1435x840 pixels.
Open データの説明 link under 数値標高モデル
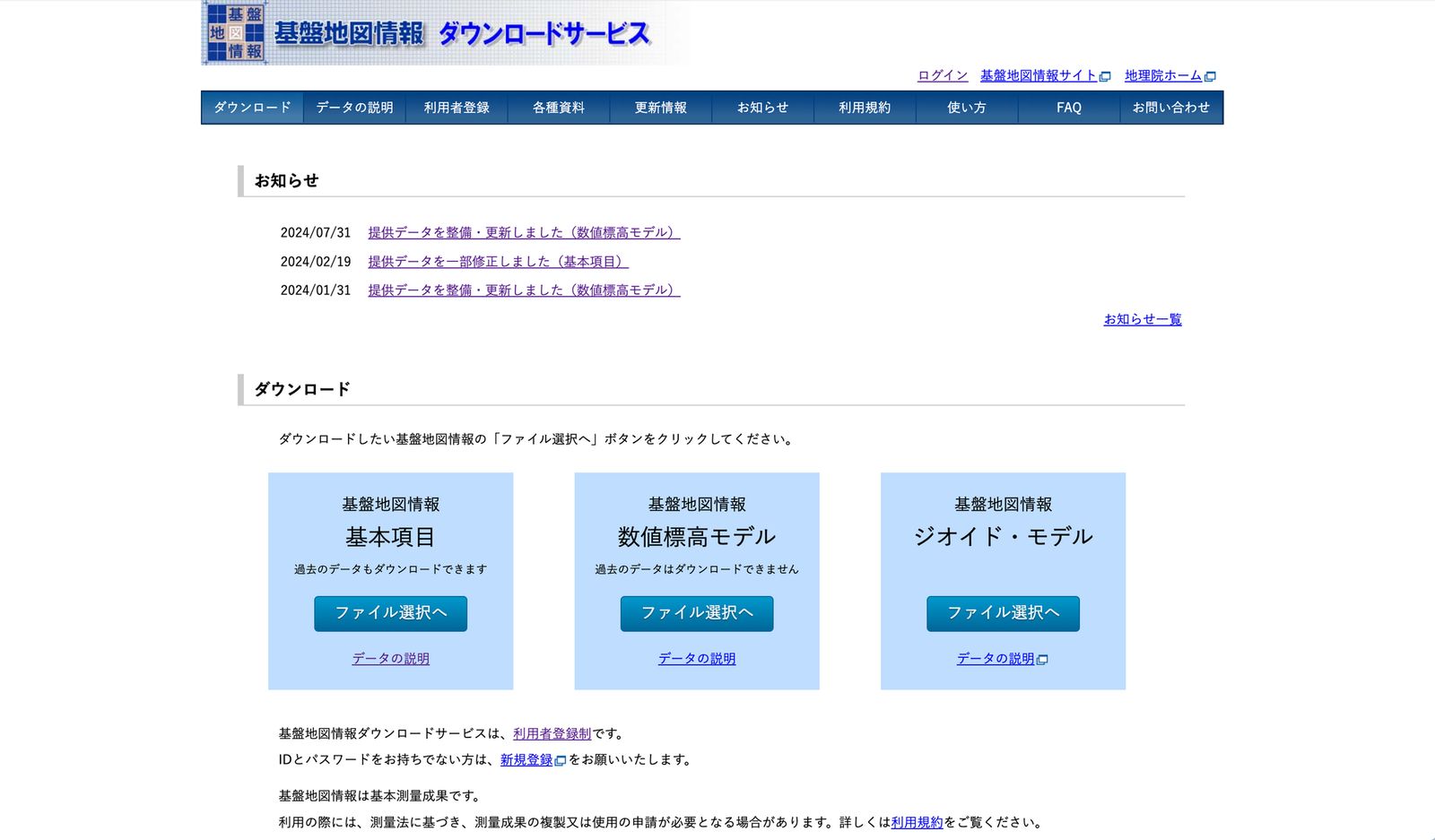pos(697,658)
